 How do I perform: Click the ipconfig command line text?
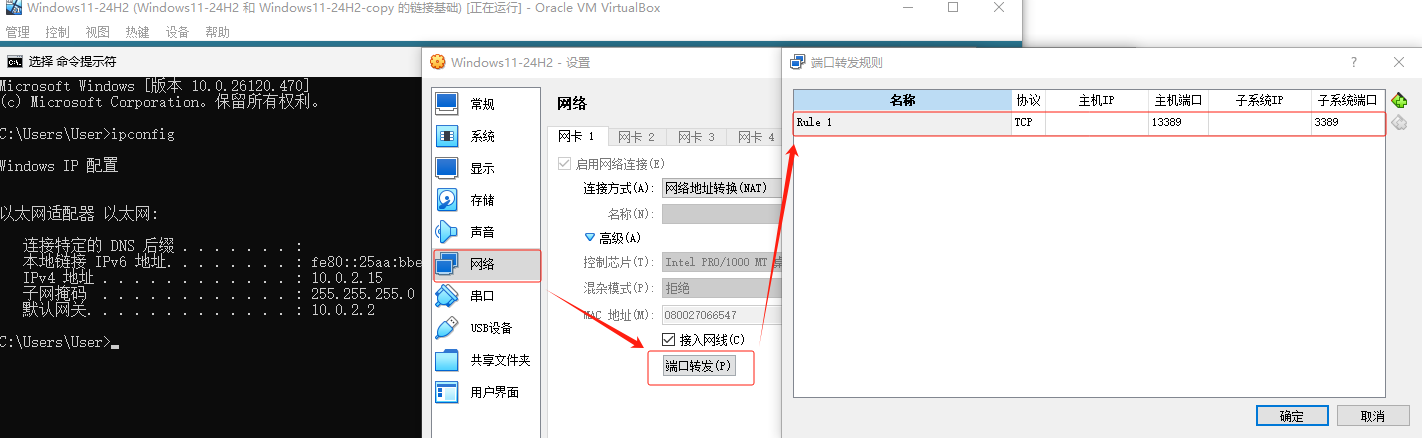pyautogui.click(x=143, y=134)
